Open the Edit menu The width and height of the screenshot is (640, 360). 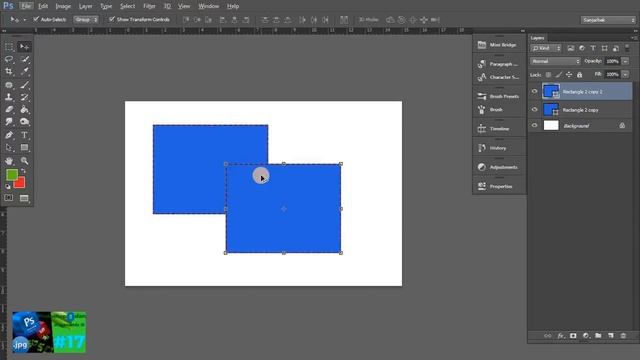pyautogui.click(x=43, y=6)
